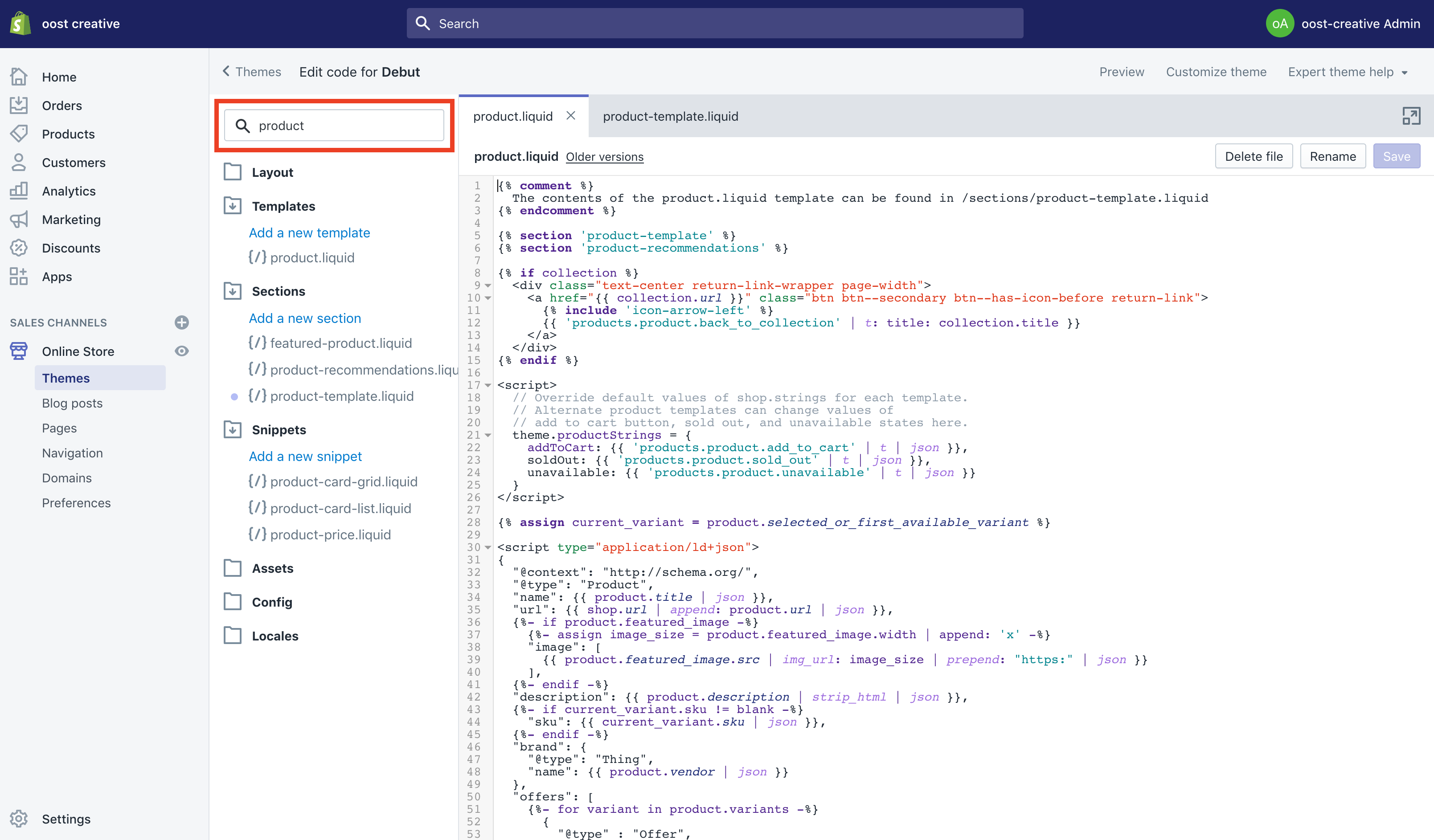Open Expert theme help dropdown
This screenshot has width=1434, height=840.
click(1347, 72)
